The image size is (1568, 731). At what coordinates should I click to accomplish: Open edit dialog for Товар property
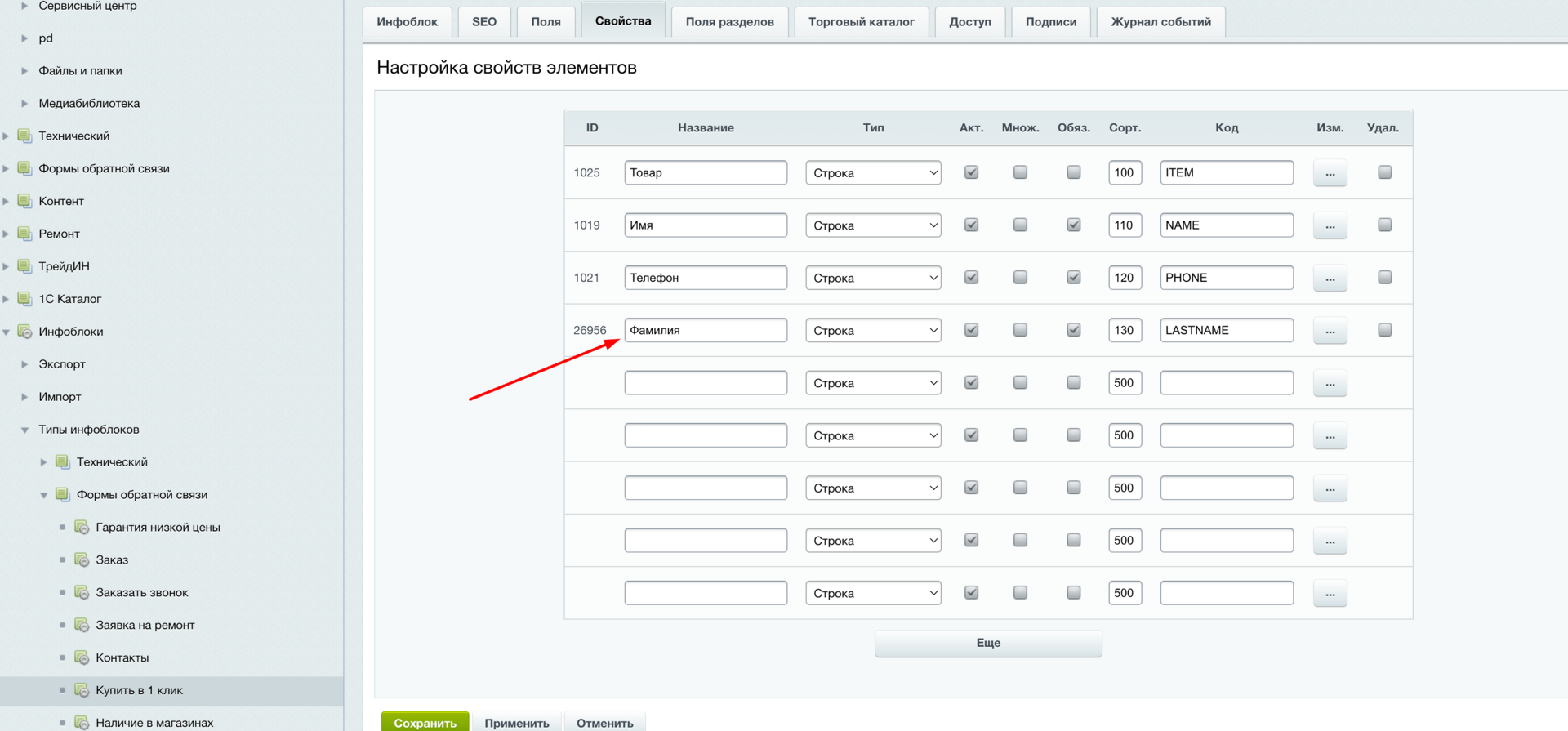pos(1330,173)
